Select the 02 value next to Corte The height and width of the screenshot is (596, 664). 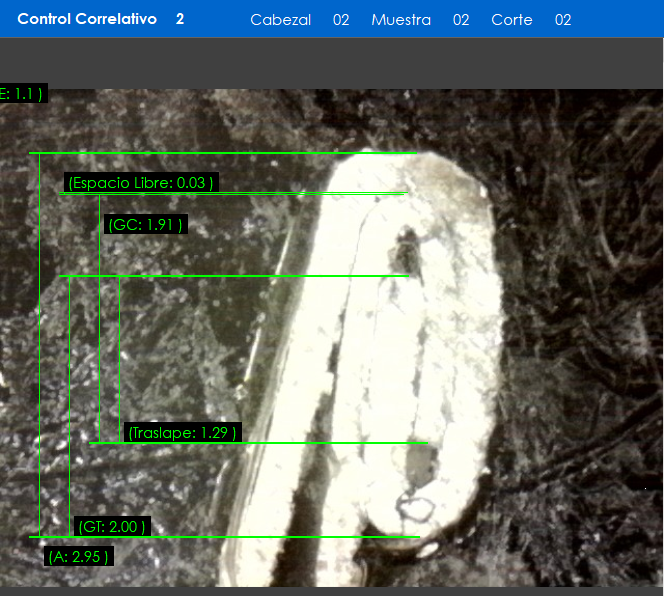click(563, 20)
